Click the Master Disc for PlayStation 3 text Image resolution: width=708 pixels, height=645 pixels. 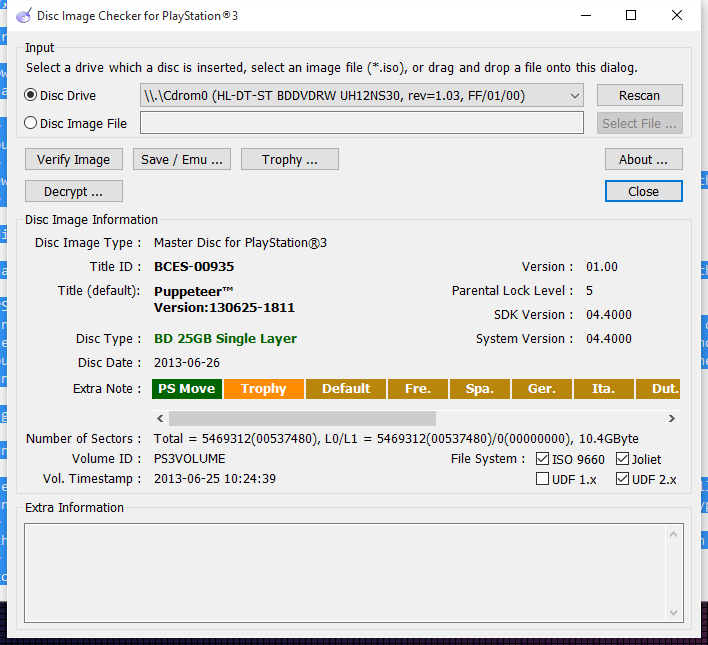tap(240, 243)
